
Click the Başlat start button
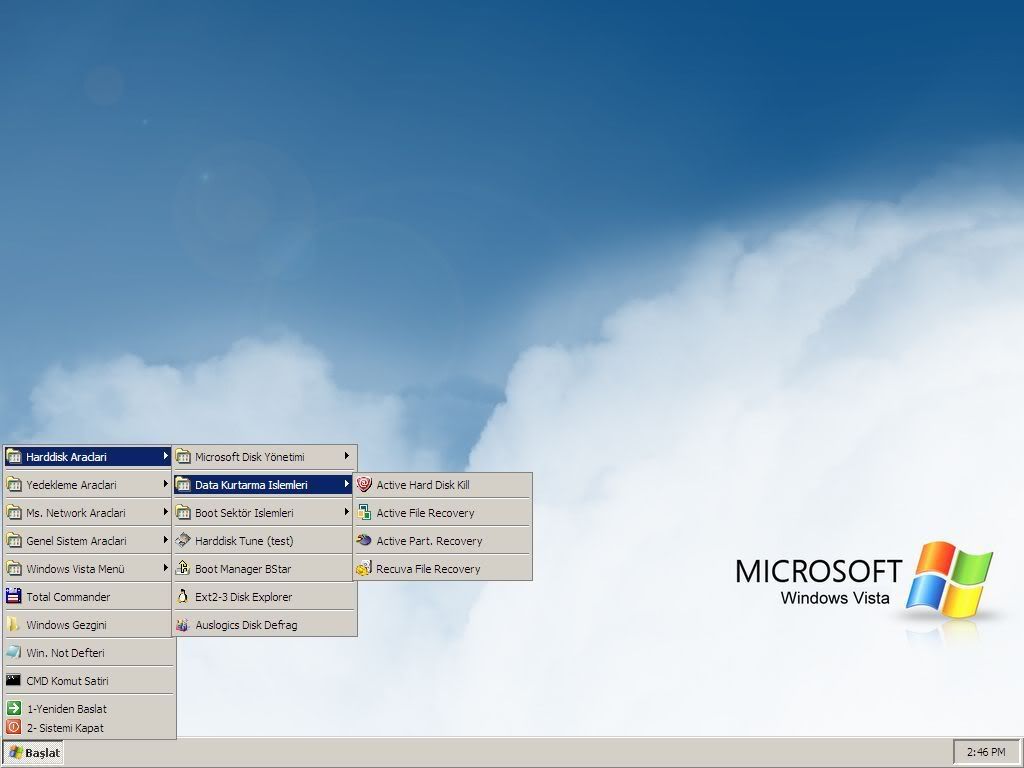pyautogui.click(x=33, y=752)
